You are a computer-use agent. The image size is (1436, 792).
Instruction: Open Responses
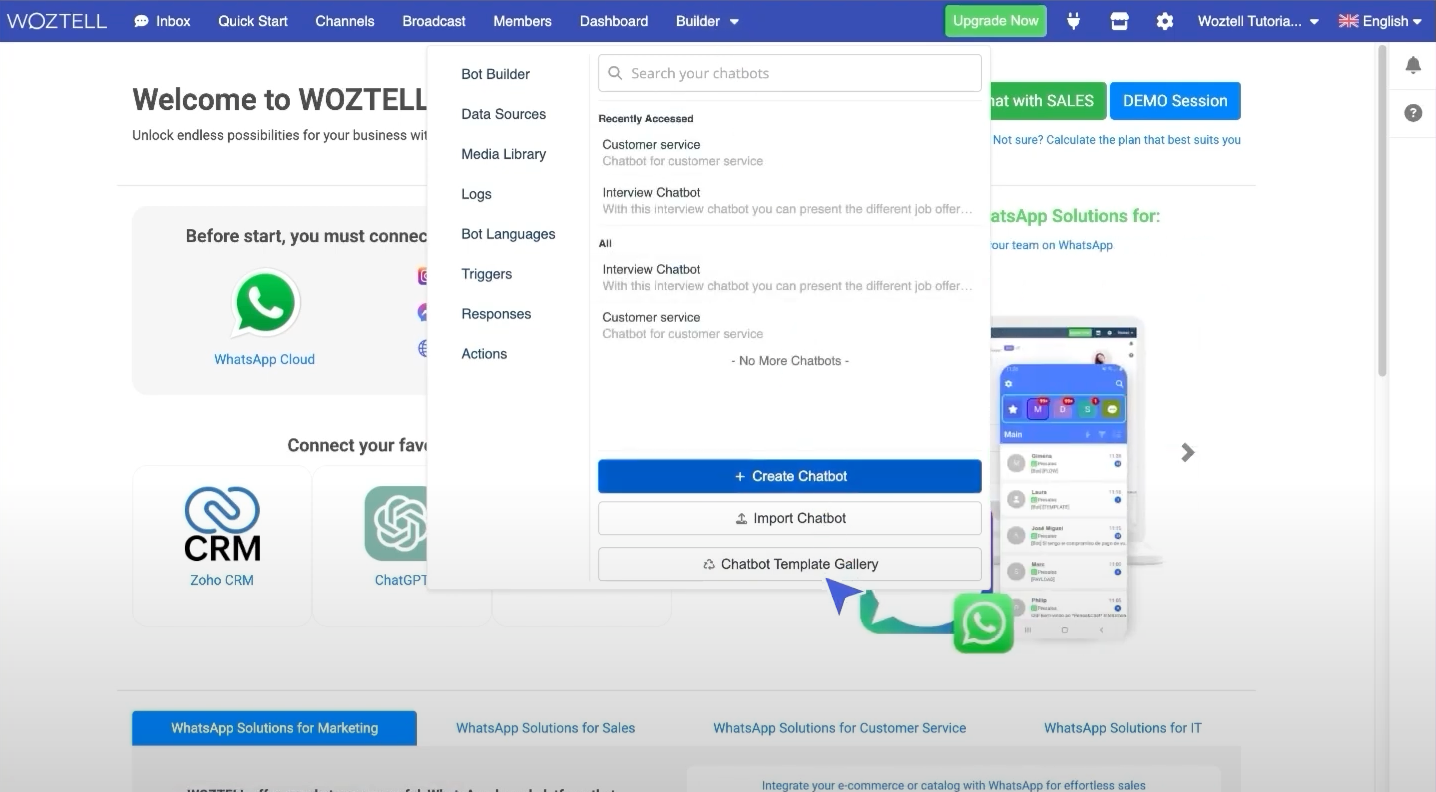496,314
